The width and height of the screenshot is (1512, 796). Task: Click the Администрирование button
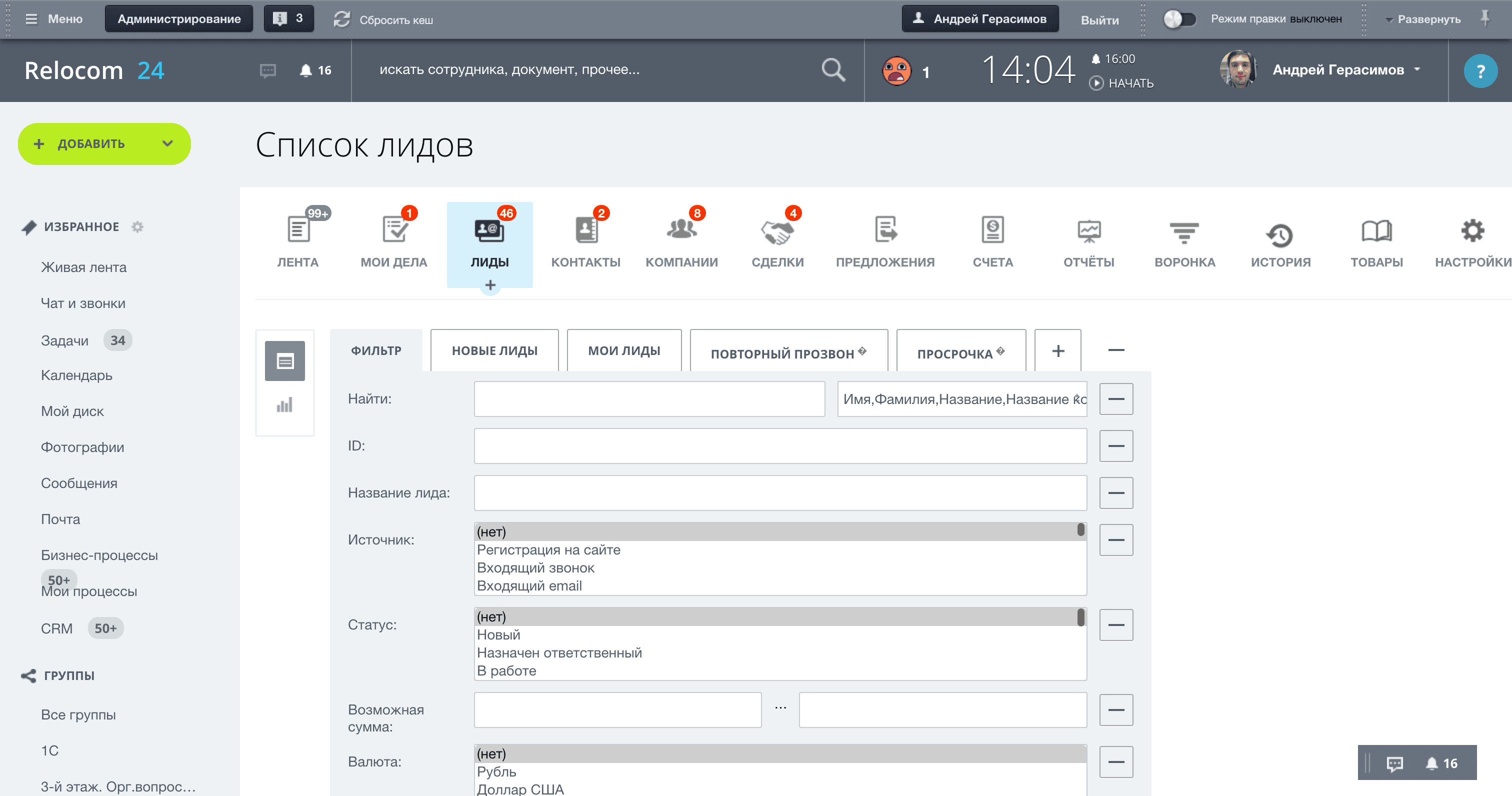[x=179, y=19]
